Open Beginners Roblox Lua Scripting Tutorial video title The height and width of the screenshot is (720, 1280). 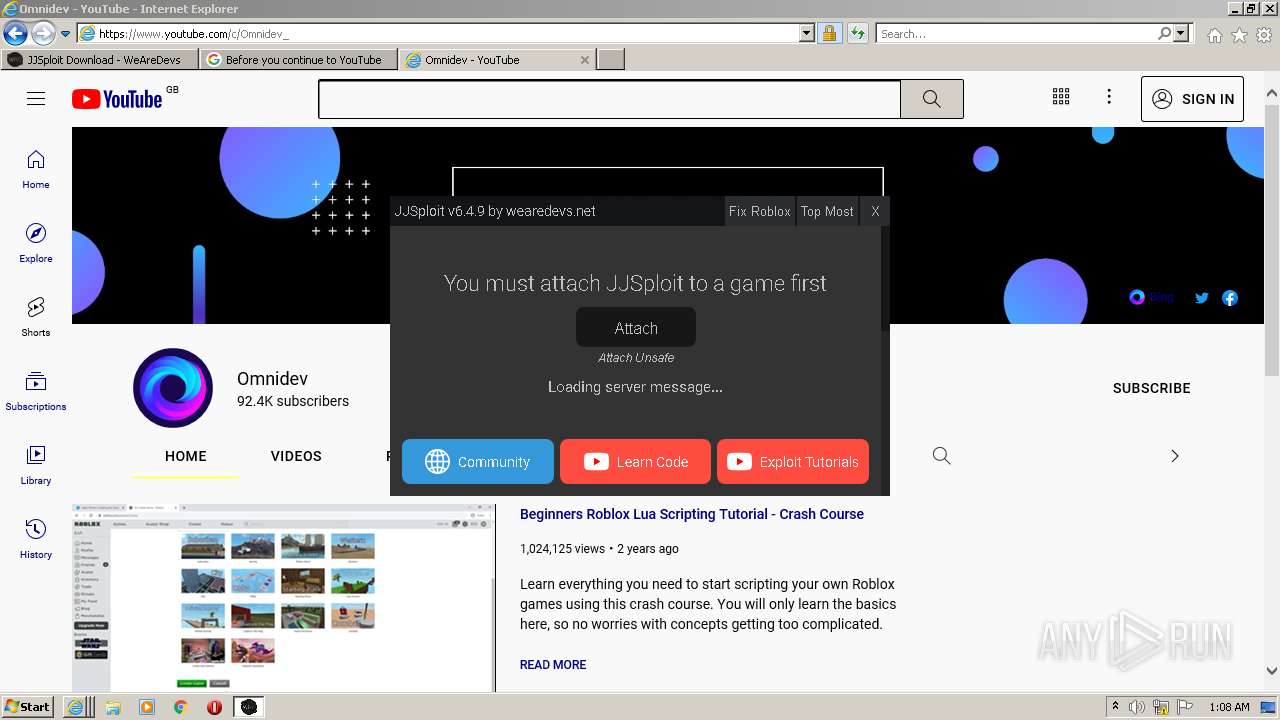point(692,514)
